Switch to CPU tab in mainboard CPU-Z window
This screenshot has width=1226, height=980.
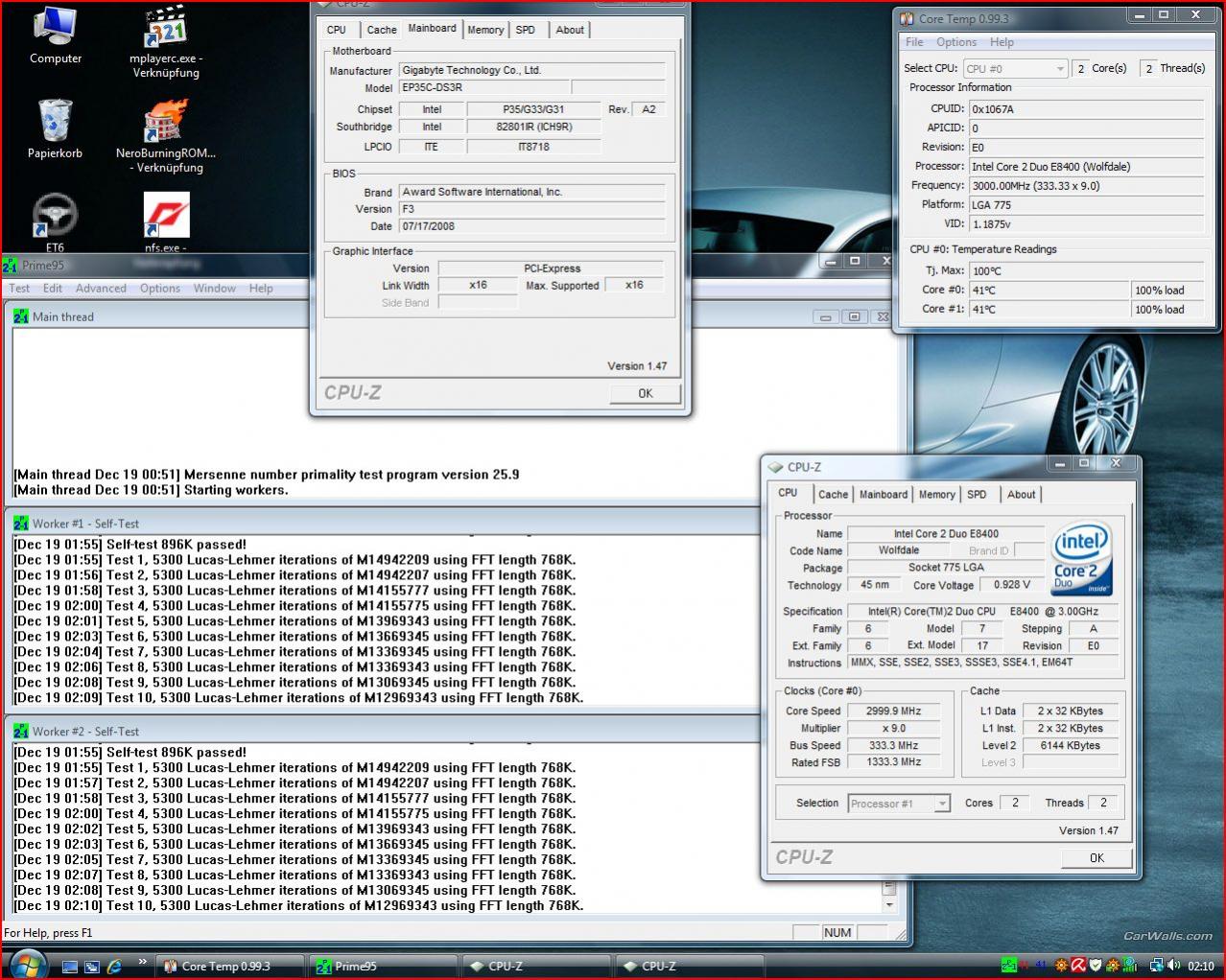[337, 30]
